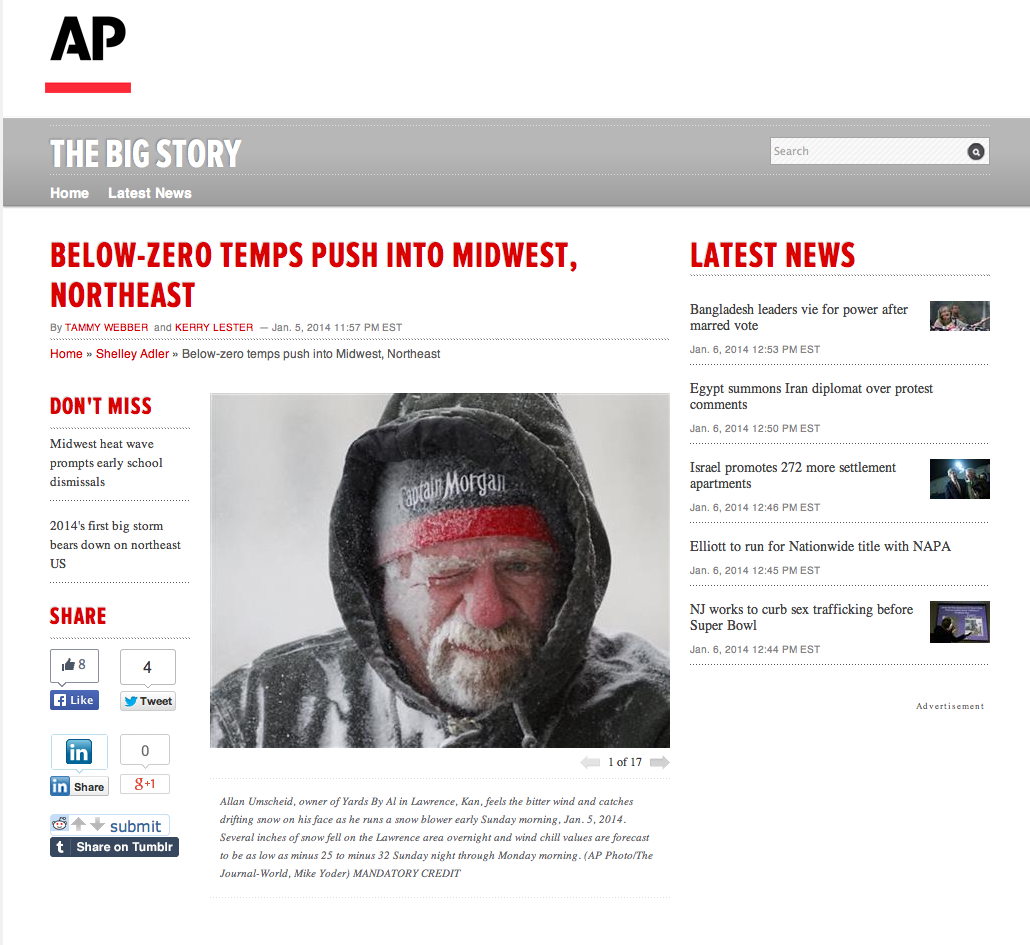Viewport: 1030px width, 945px height.
Task: Open Bangladesh leaders story thumbnail
Action: [960, 316]
